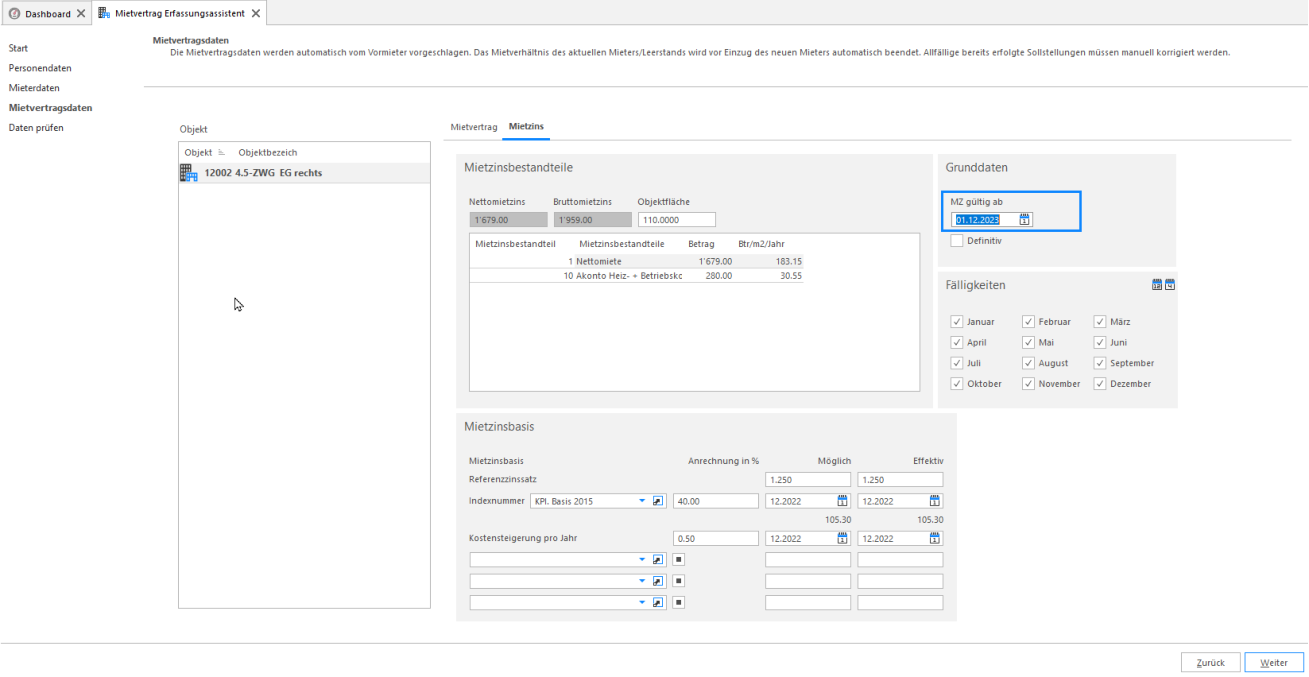The image size is (1309, 677).
Task: Click the Fälligkeiten calendar icon showing 4
Action: [x=1170, y=285]
